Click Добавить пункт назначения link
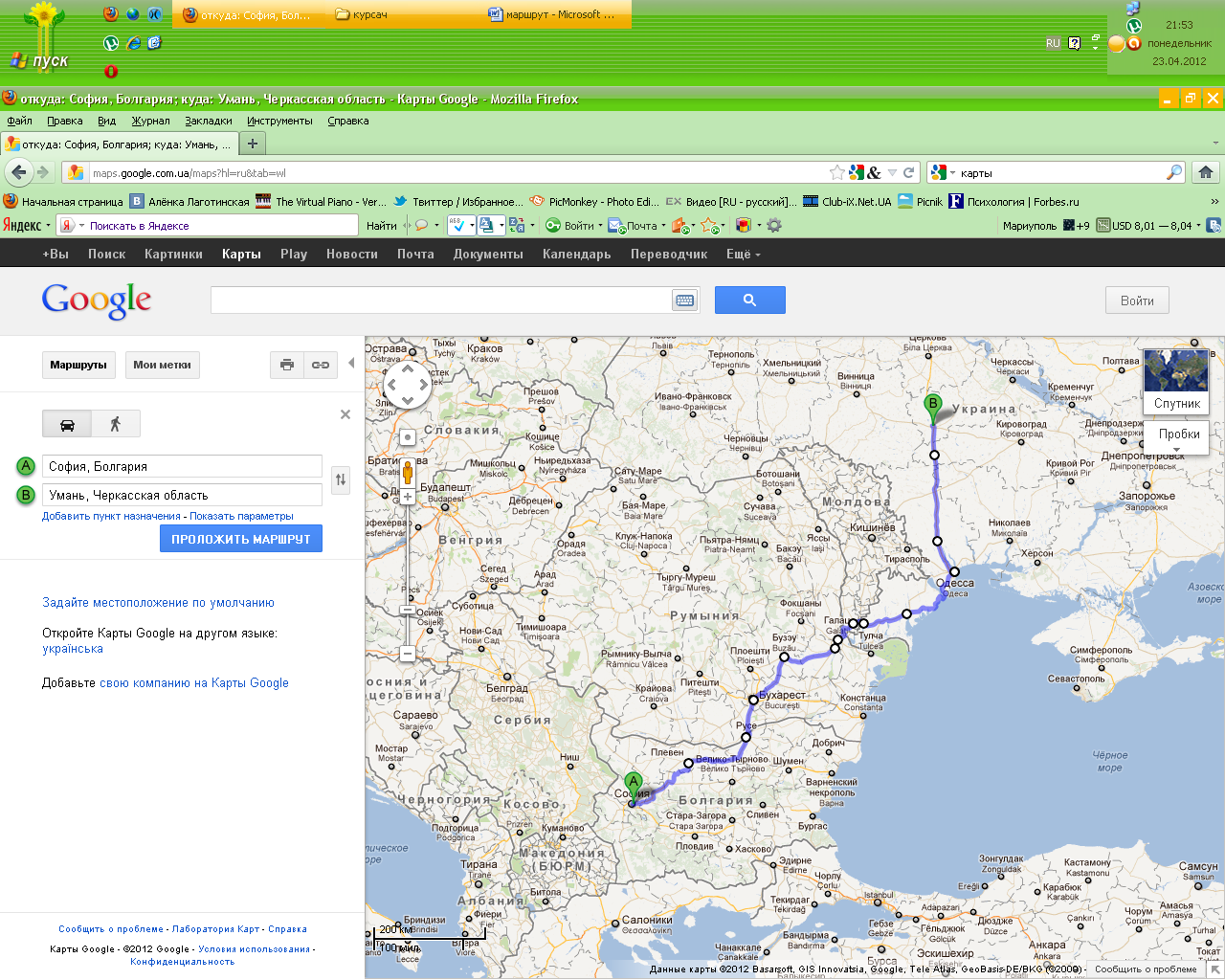This screenshot has height=980, width=1225. click(111, 516)
